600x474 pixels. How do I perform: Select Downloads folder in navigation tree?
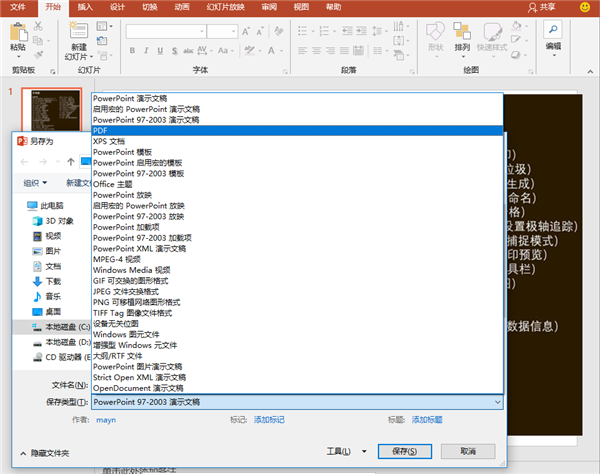pyautogui.click(x=47, y=282)
